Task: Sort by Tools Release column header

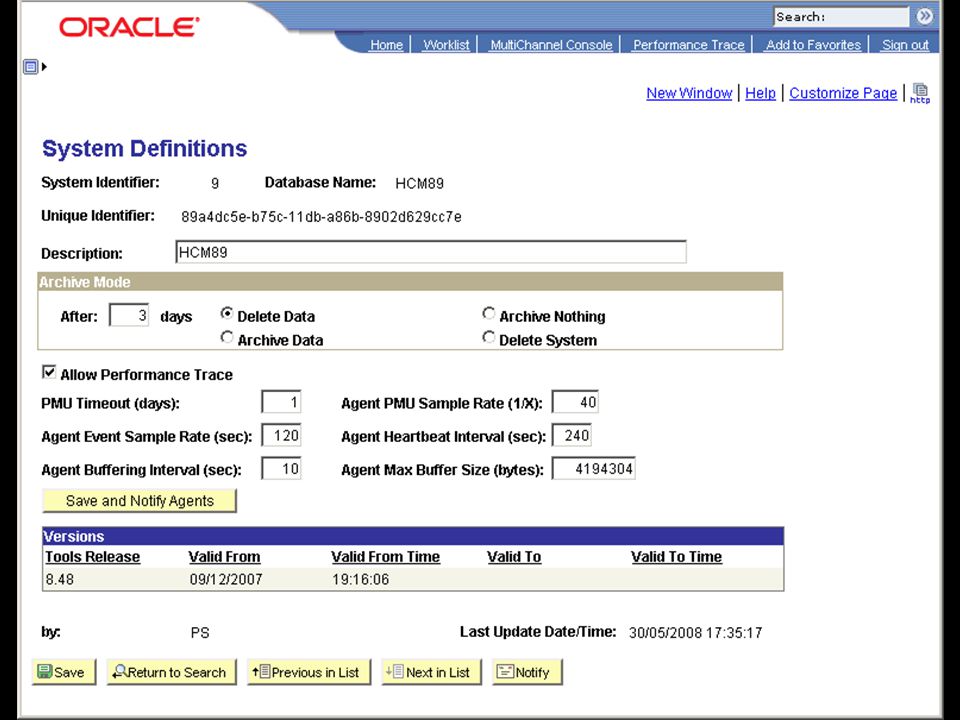Action: [92, 557]
